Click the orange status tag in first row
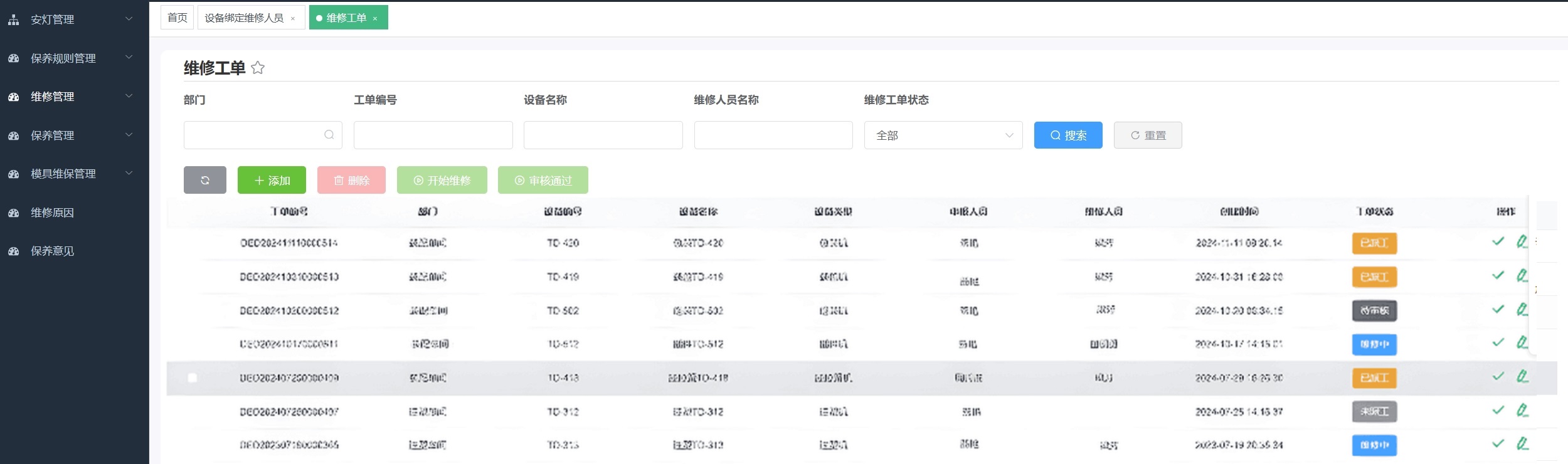The image size is (1568, 464). 1374,243
